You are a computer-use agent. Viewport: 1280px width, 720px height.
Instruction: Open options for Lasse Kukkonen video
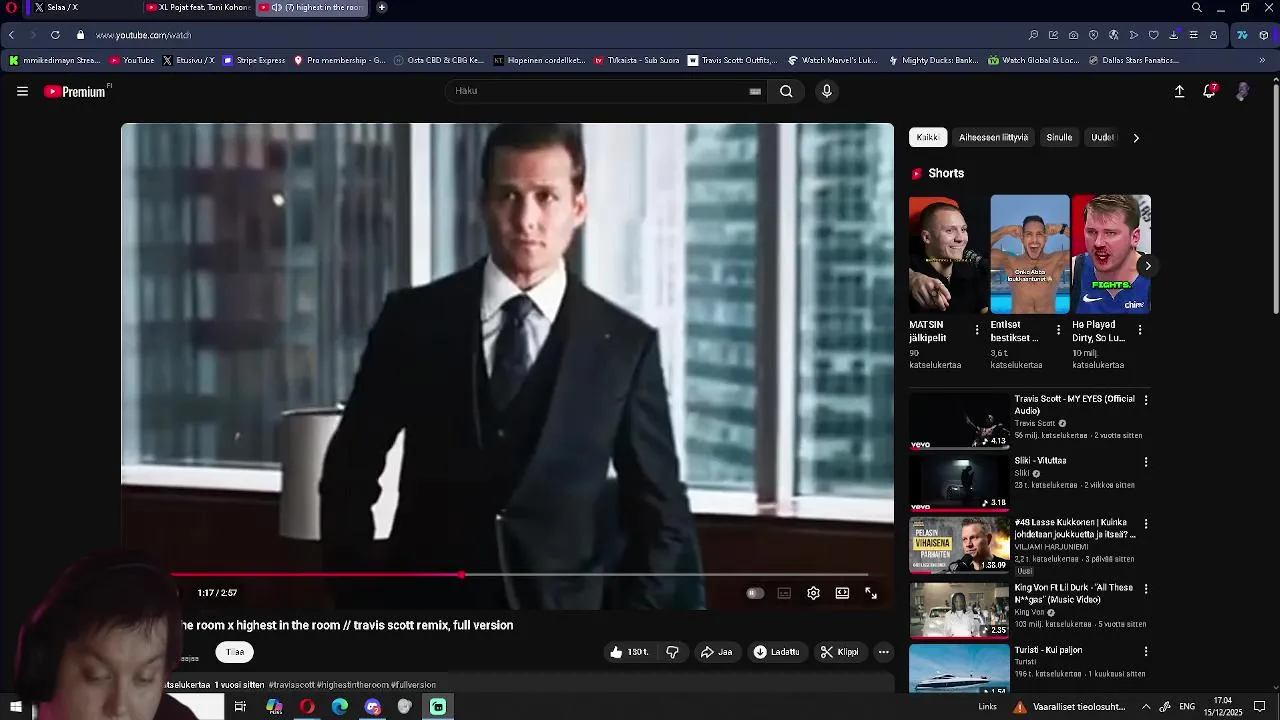coord(1146,524)
